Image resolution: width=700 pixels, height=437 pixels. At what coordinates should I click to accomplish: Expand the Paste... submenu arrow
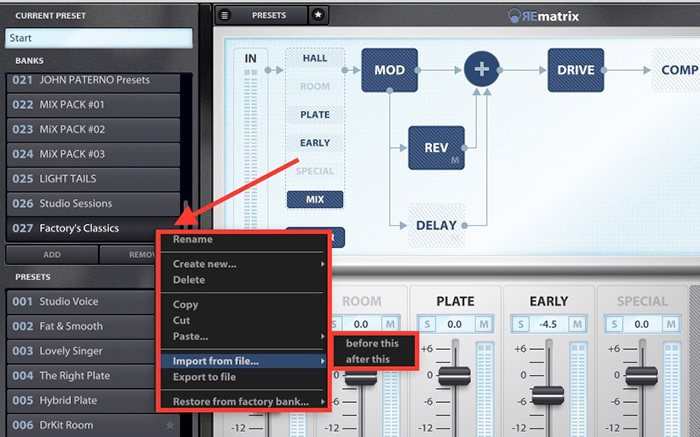pos(322,336)
